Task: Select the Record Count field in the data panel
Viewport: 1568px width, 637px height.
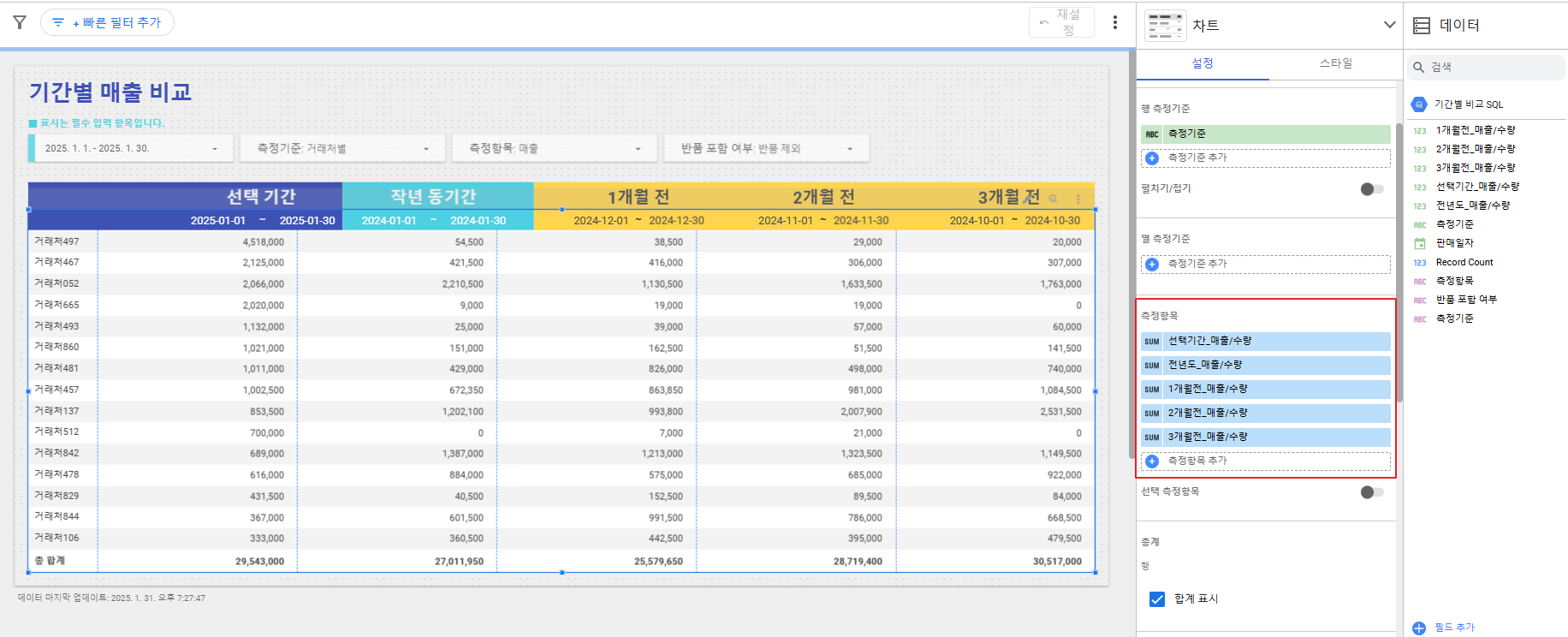Action: click(1464, 262)
